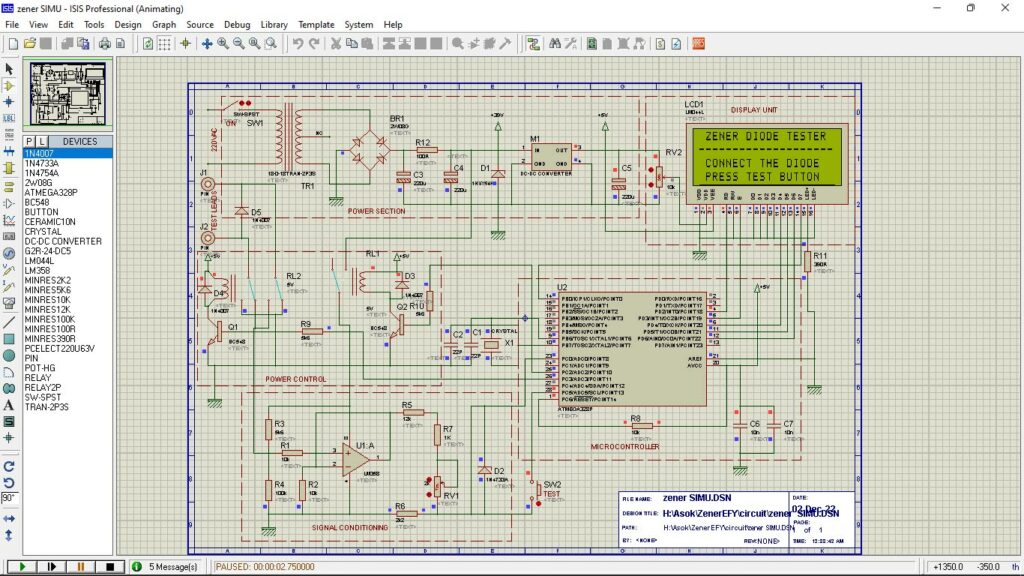Click the Print icon in the toolbar

click(103, 43)
